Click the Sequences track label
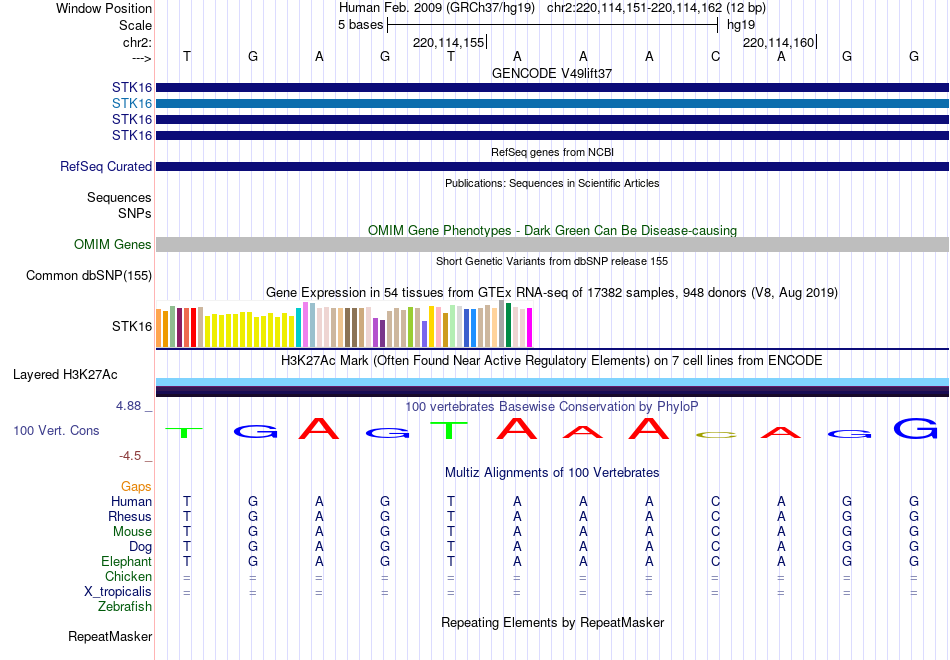The height and width of the screenshot is (660, 950). pos(119,198)
